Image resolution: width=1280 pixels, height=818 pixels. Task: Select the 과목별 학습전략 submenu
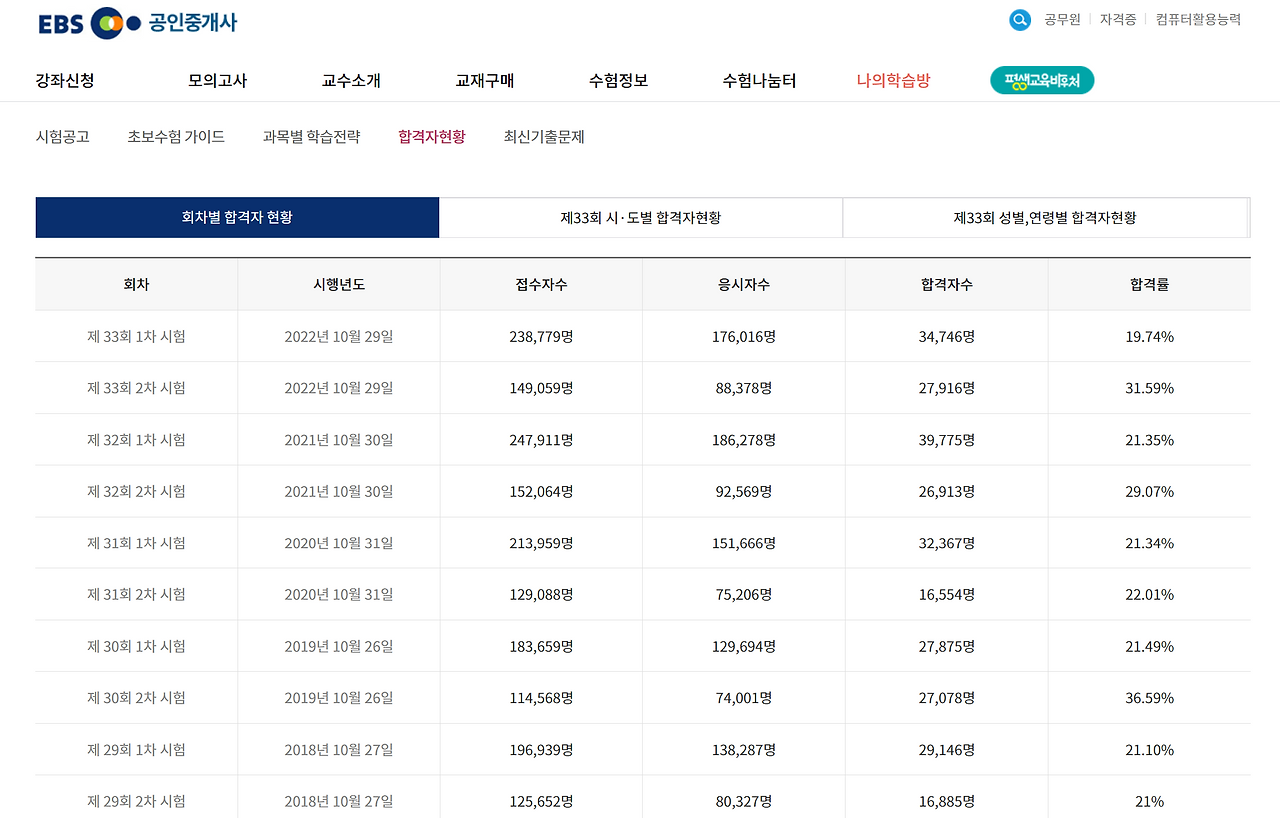tap(311, 137)
